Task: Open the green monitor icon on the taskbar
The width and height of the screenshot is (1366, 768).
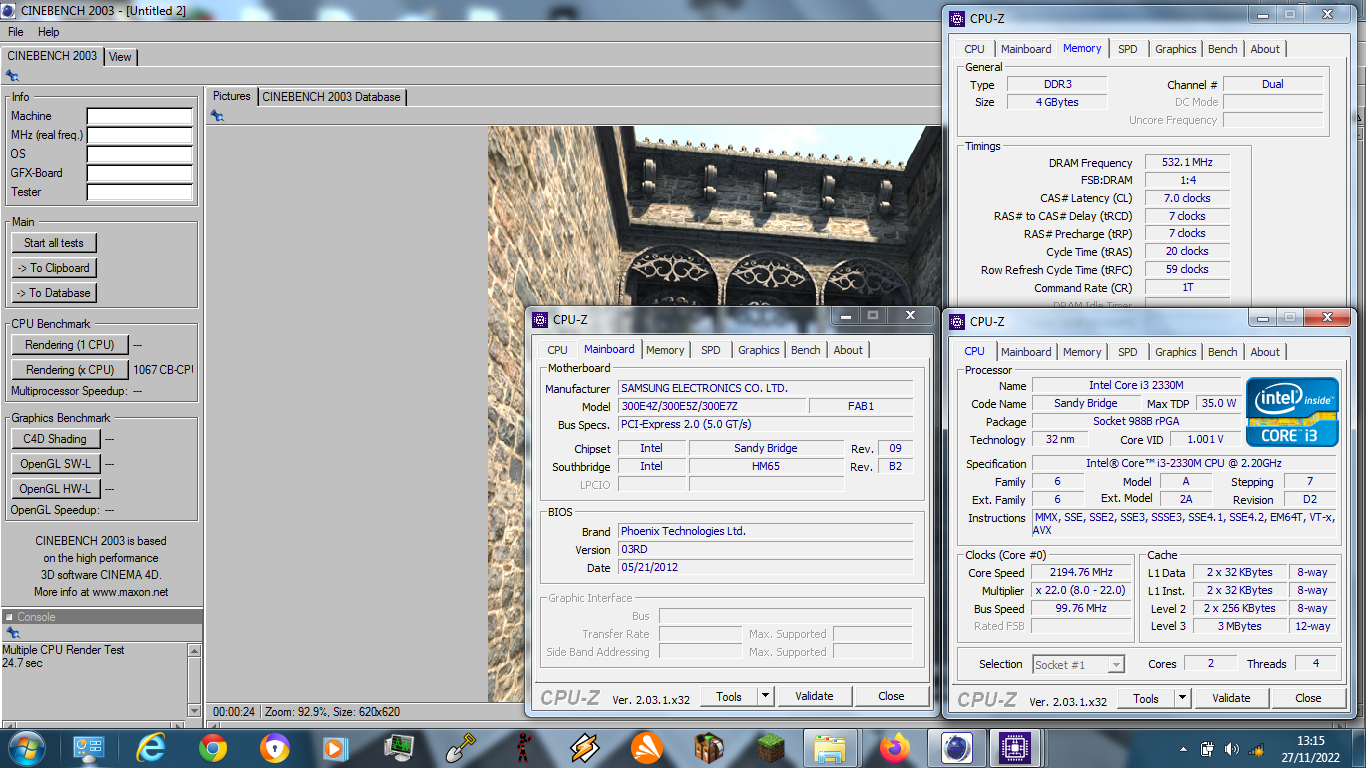Action: point(398,748)
